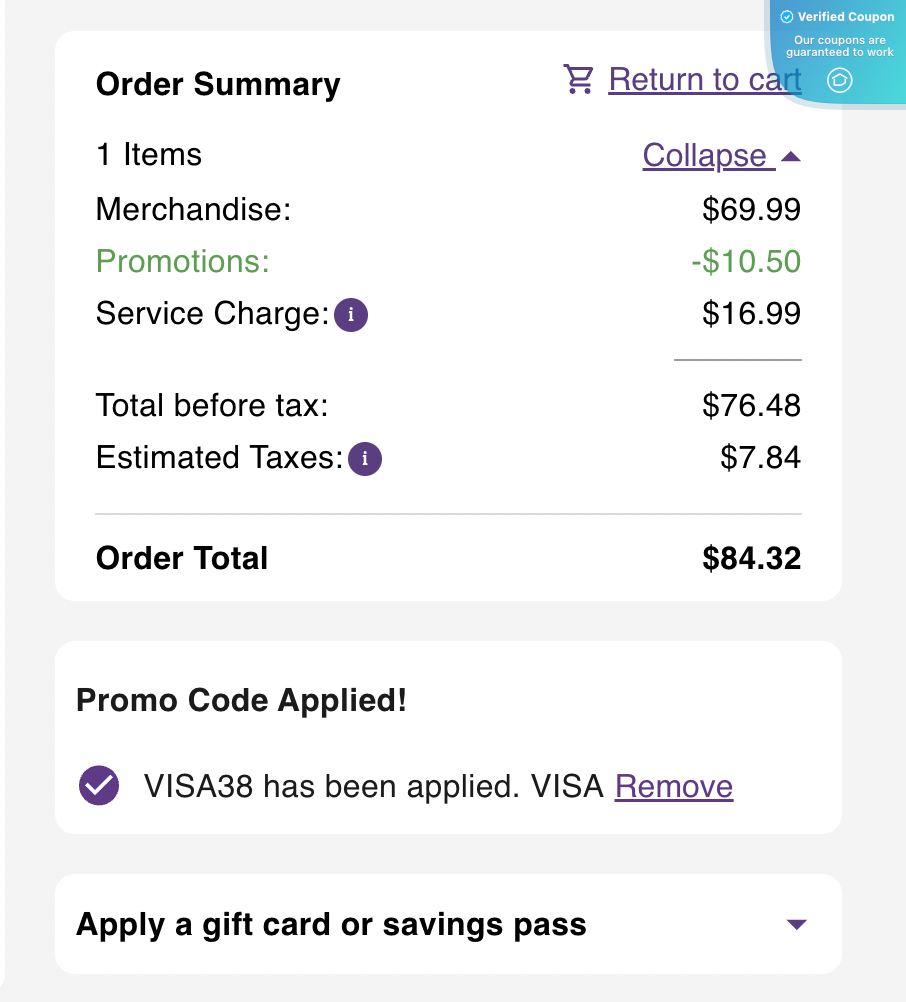The image size is (906, 1002).
Task: Select the 1 Items label
Action: [x=148, y=155]
